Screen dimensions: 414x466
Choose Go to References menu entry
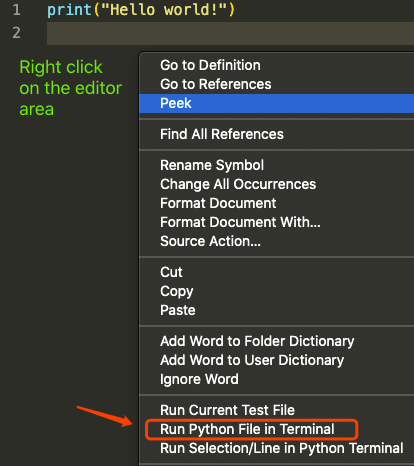point(277,84)
